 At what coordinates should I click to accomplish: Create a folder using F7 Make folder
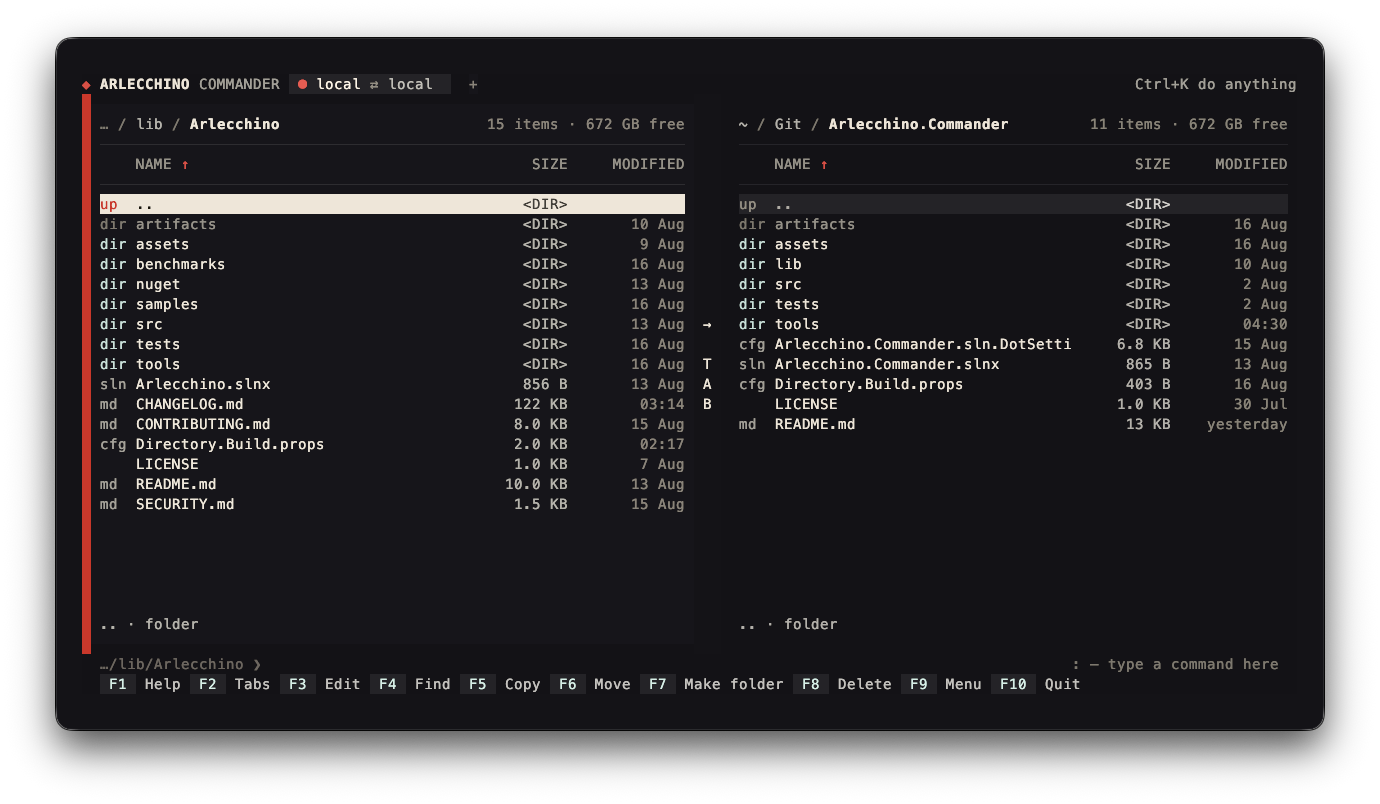[x=712, y=684]
